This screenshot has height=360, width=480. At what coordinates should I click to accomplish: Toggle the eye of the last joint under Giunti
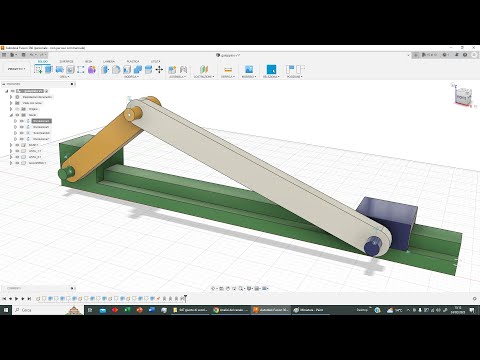coord(22,139)
